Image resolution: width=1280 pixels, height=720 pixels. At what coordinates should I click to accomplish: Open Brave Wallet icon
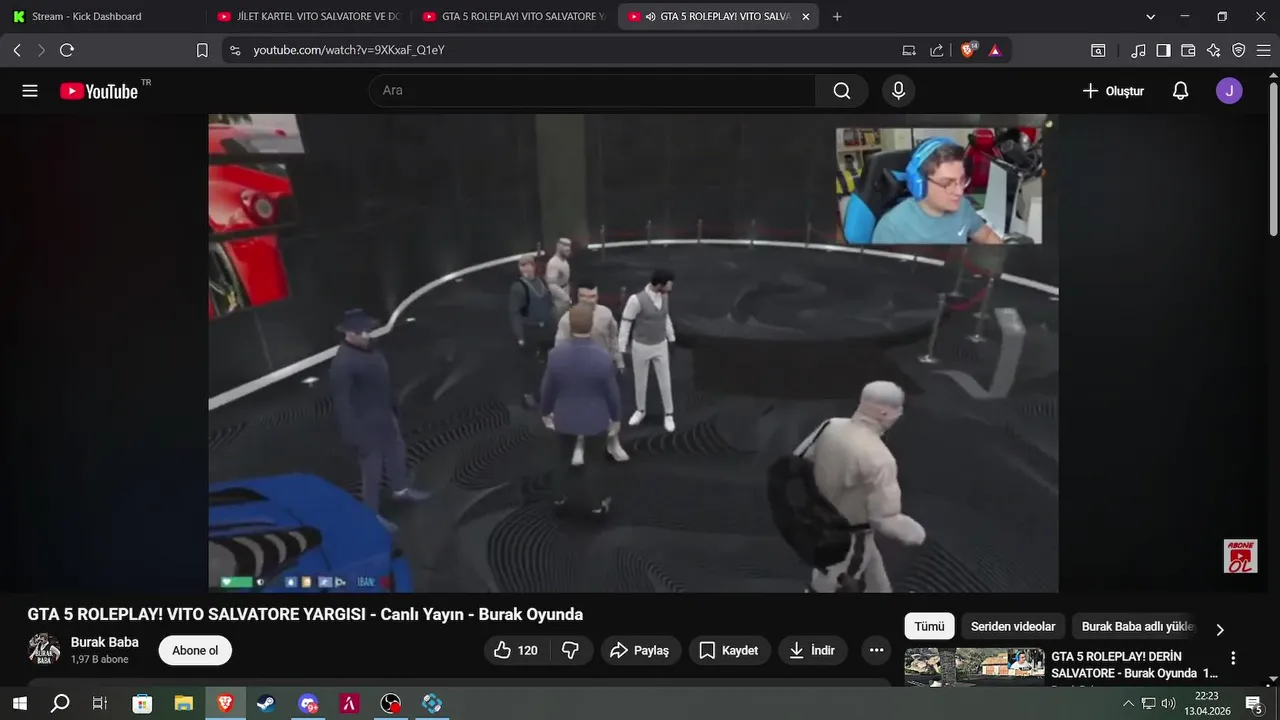1188,50
